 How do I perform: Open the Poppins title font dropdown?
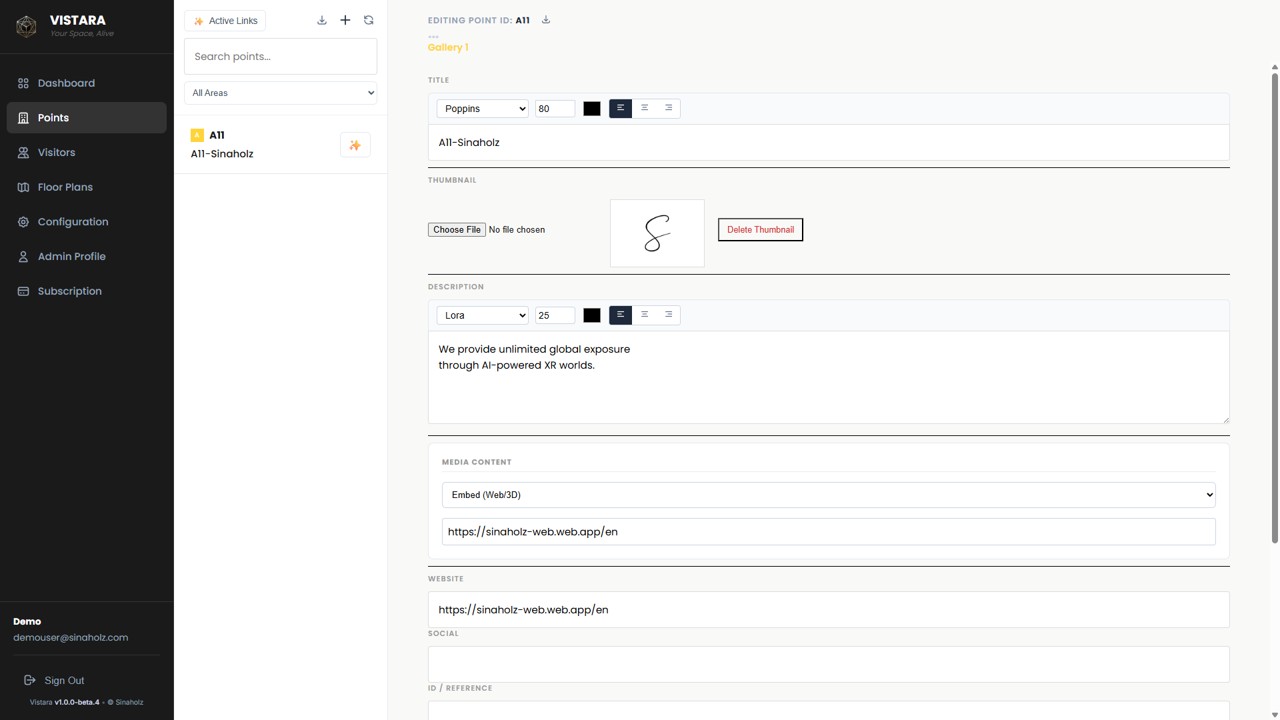[x=482, y=109]
